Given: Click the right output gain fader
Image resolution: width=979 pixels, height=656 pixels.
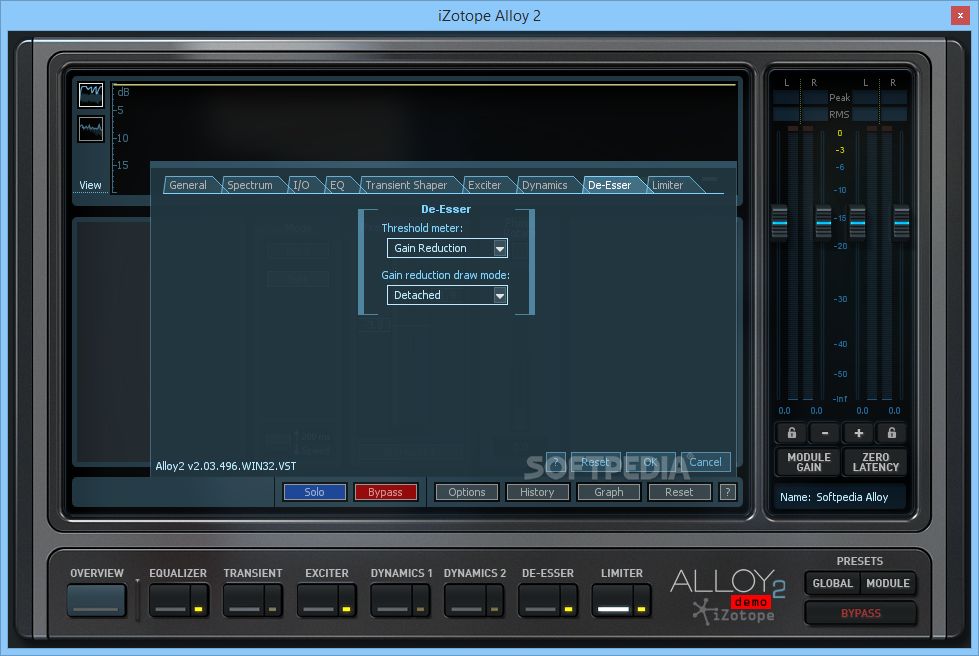Looking at the screenshot, I should pyautogui.click(x=902, y=222).
